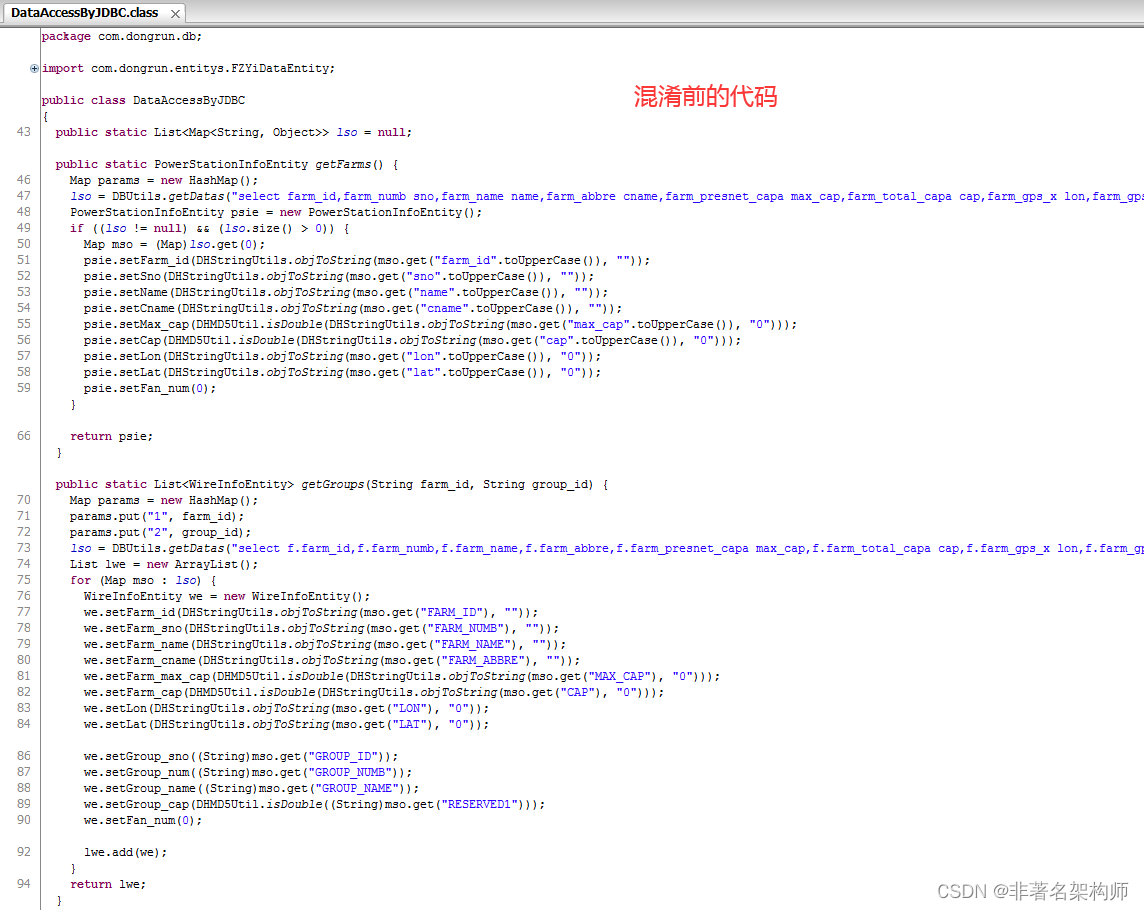
Task: Click the if lso != null condition line
Action: click(x=209, y=228)
